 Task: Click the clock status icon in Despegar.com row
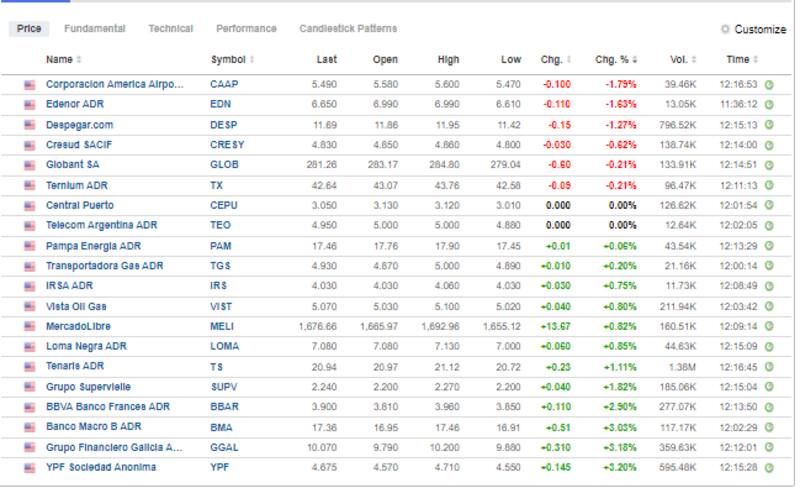coord(769,125)
